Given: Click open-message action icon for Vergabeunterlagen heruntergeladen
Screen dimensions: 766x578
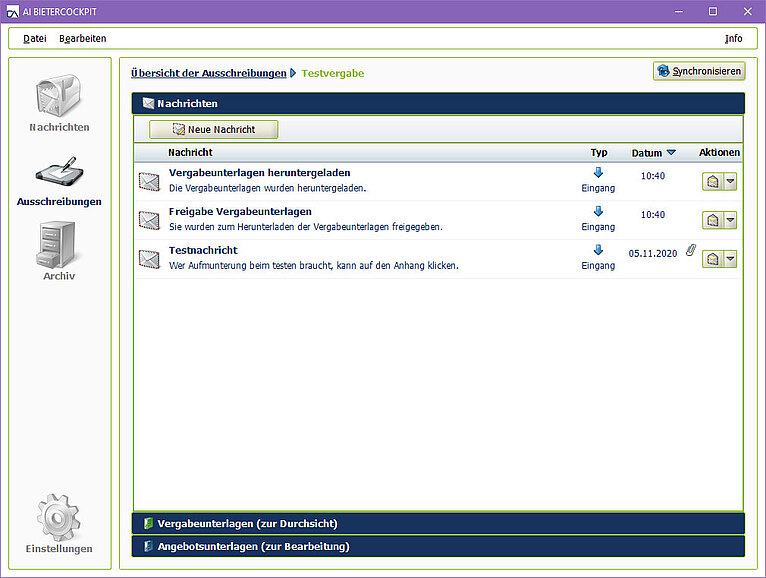Looking at the screenshot, I should point(713,181).
